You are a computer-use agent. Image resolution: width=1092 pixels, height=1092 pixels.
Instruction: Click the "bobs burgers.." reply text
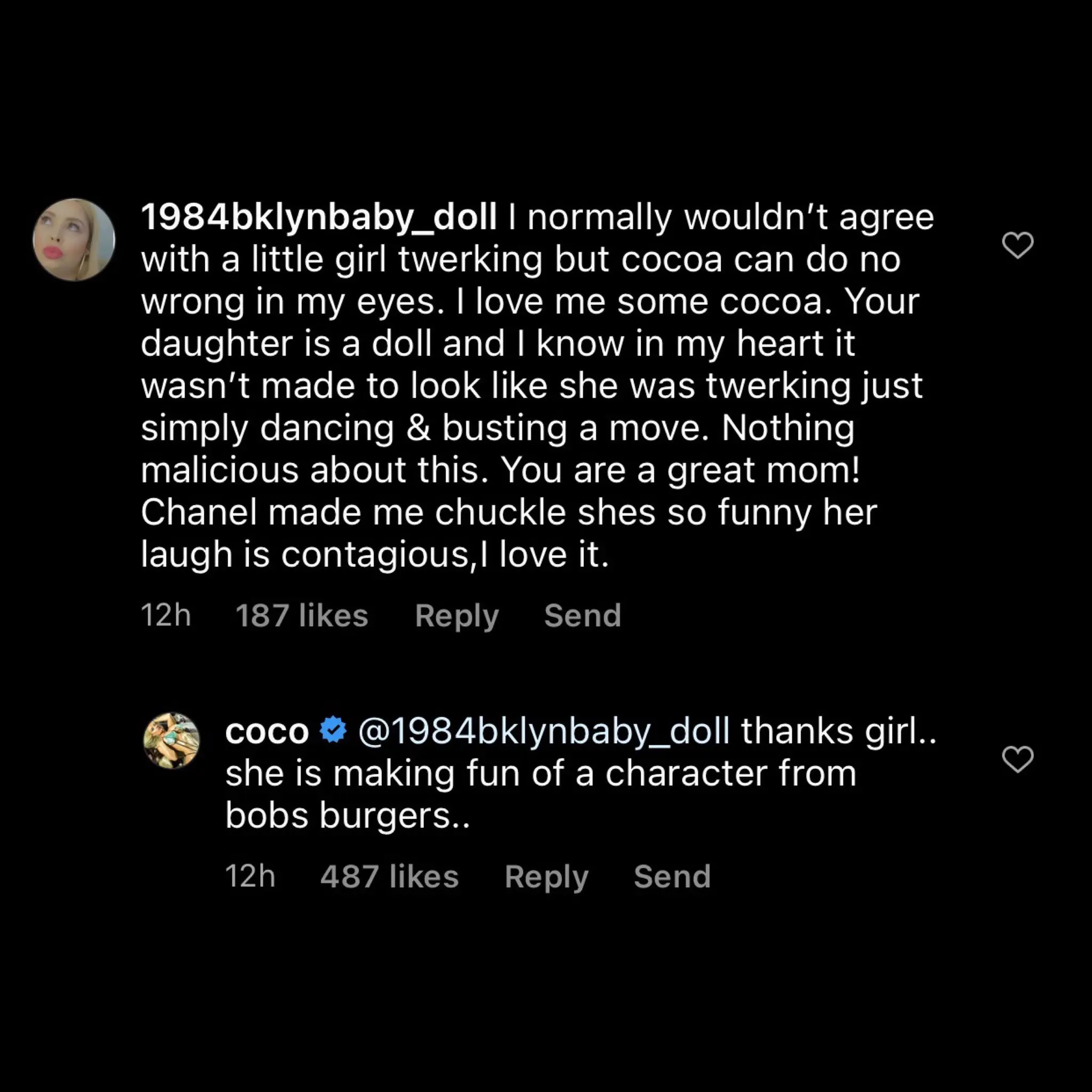tap(347, 816)
